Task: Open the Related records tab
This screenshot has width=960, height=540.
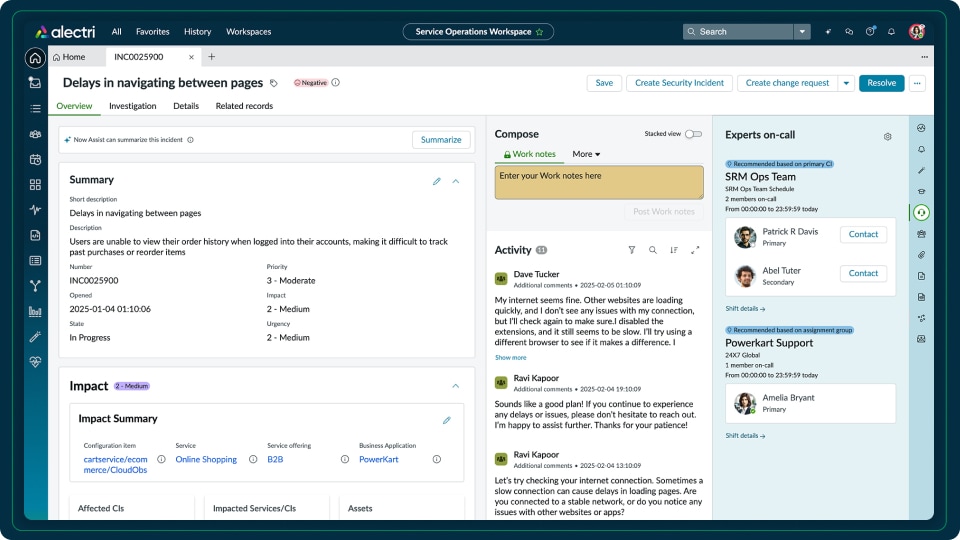Action: click(244, 106)
